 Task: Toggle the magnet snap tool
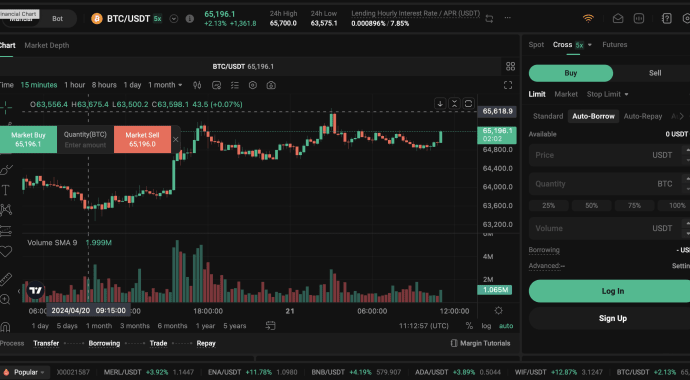pos(5,327)
